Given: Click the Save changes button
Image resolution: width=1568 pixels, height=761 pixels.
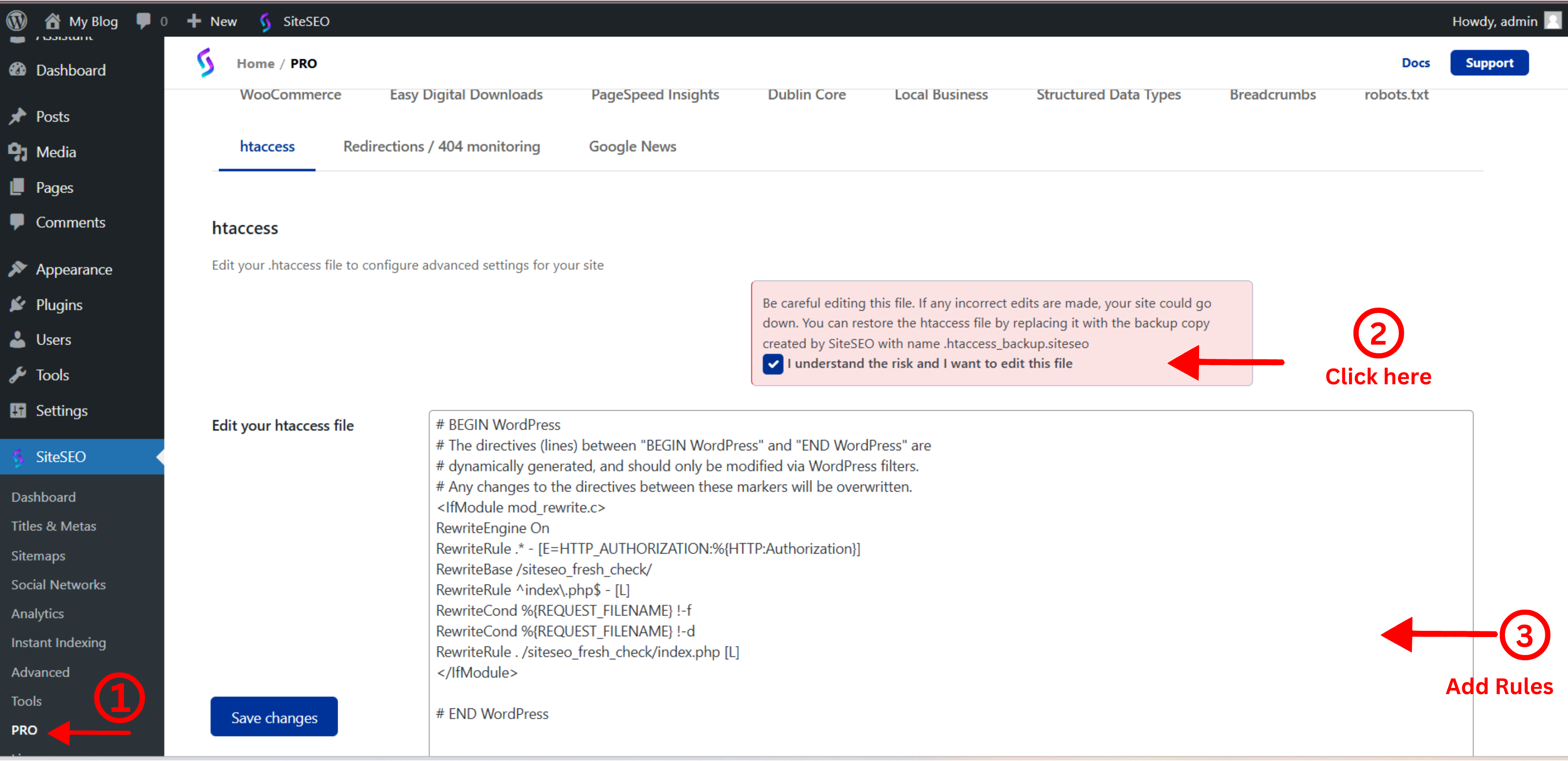Looking at the screenshot, I should [x=274, y=717].
